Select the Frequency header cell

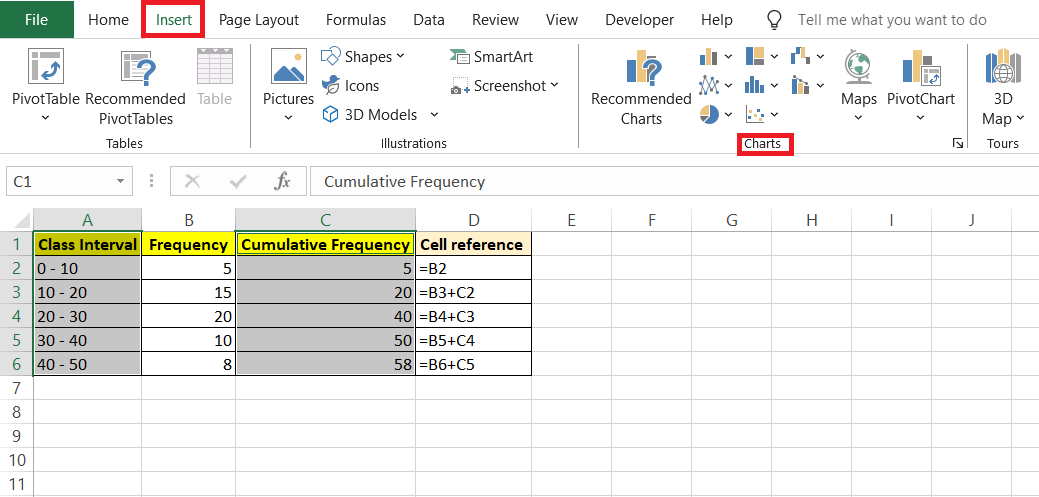tap(188, 245)
